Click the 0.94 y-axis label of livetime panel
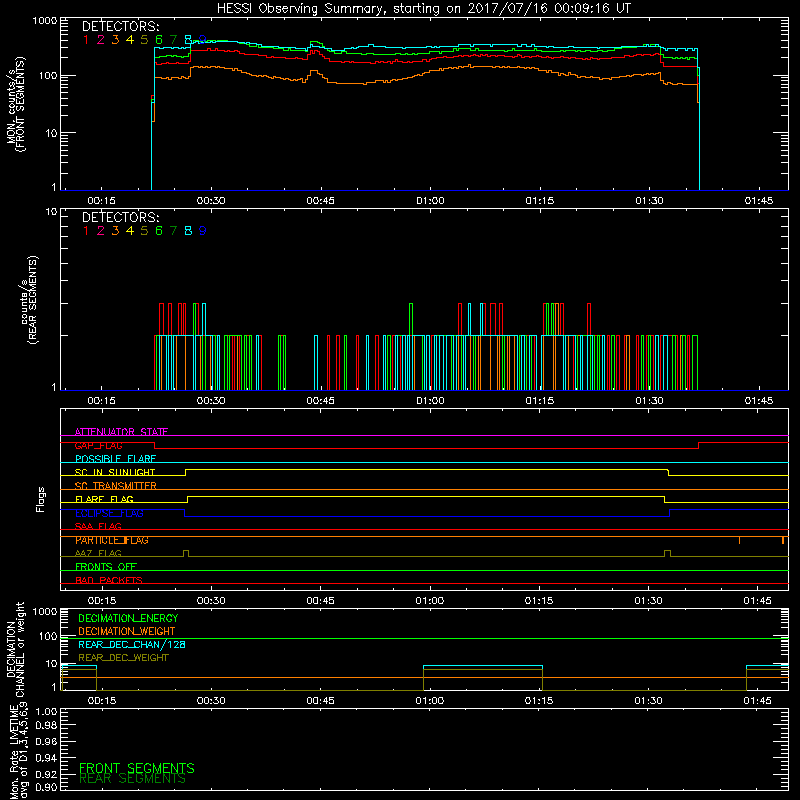 click(x=47, y=758)
